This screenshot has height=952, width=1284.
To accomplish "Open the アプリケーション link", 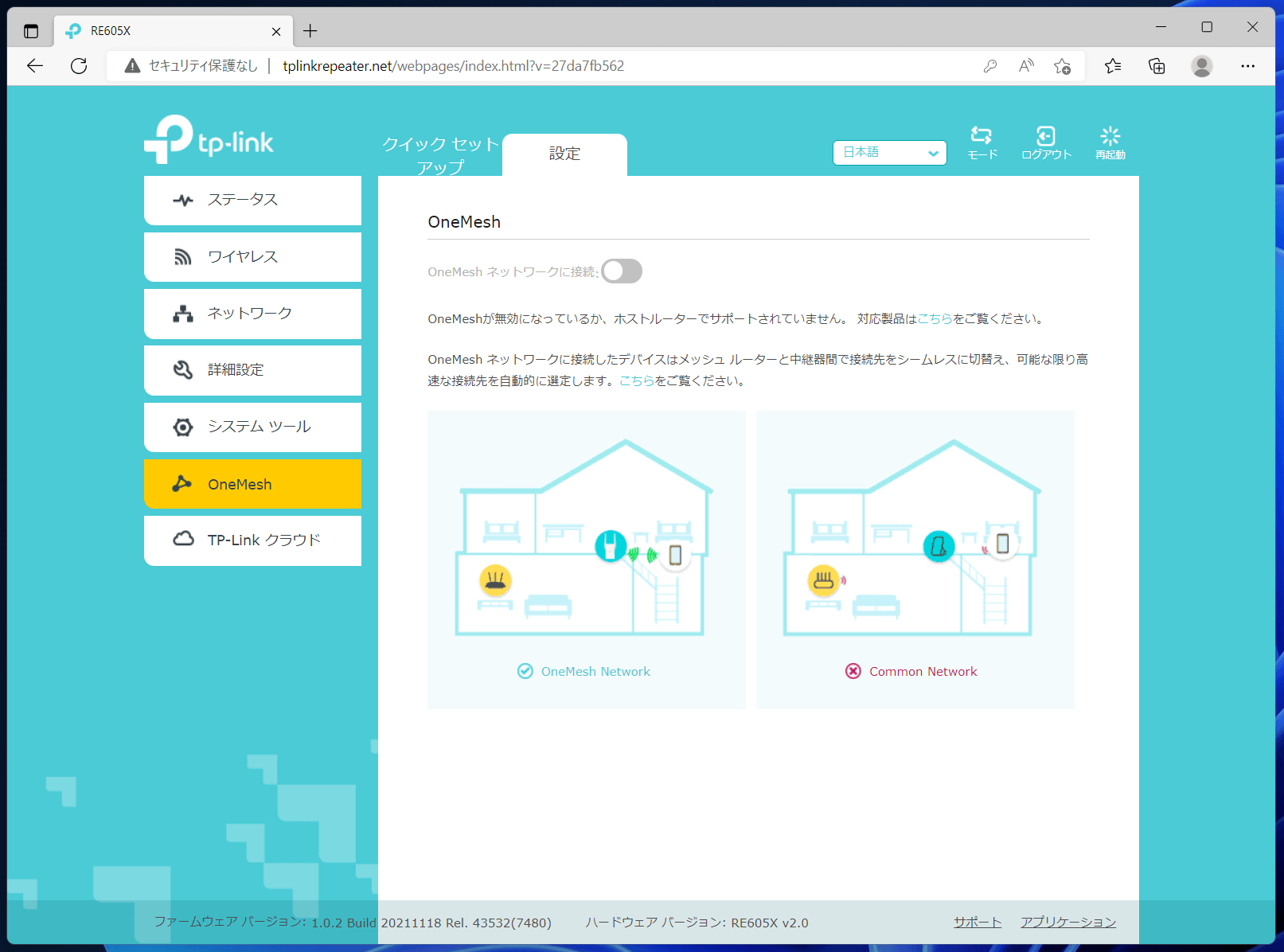I will tap(1068, 923).
